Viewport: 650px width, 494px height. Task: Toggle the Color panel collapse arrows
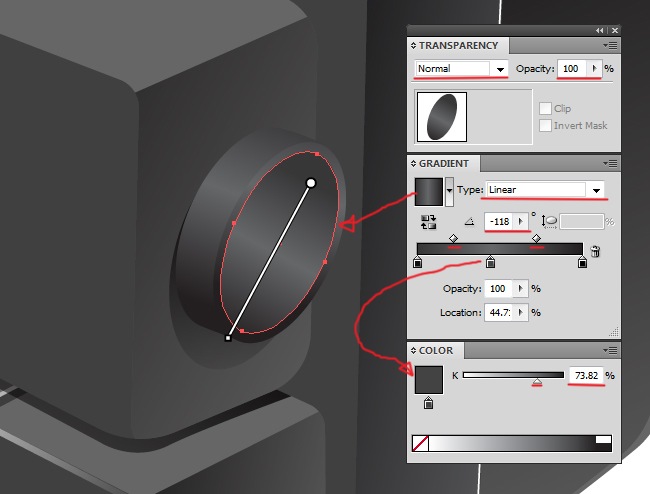click(413, 351)
